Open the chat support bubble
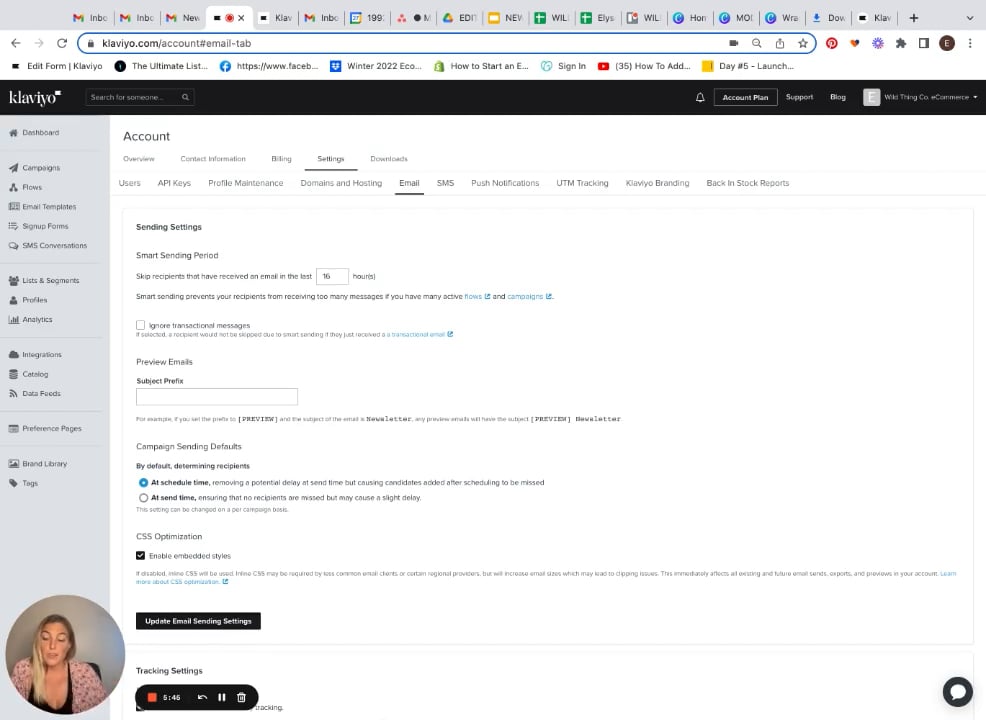Screen dimensions: 986x720 958,692
